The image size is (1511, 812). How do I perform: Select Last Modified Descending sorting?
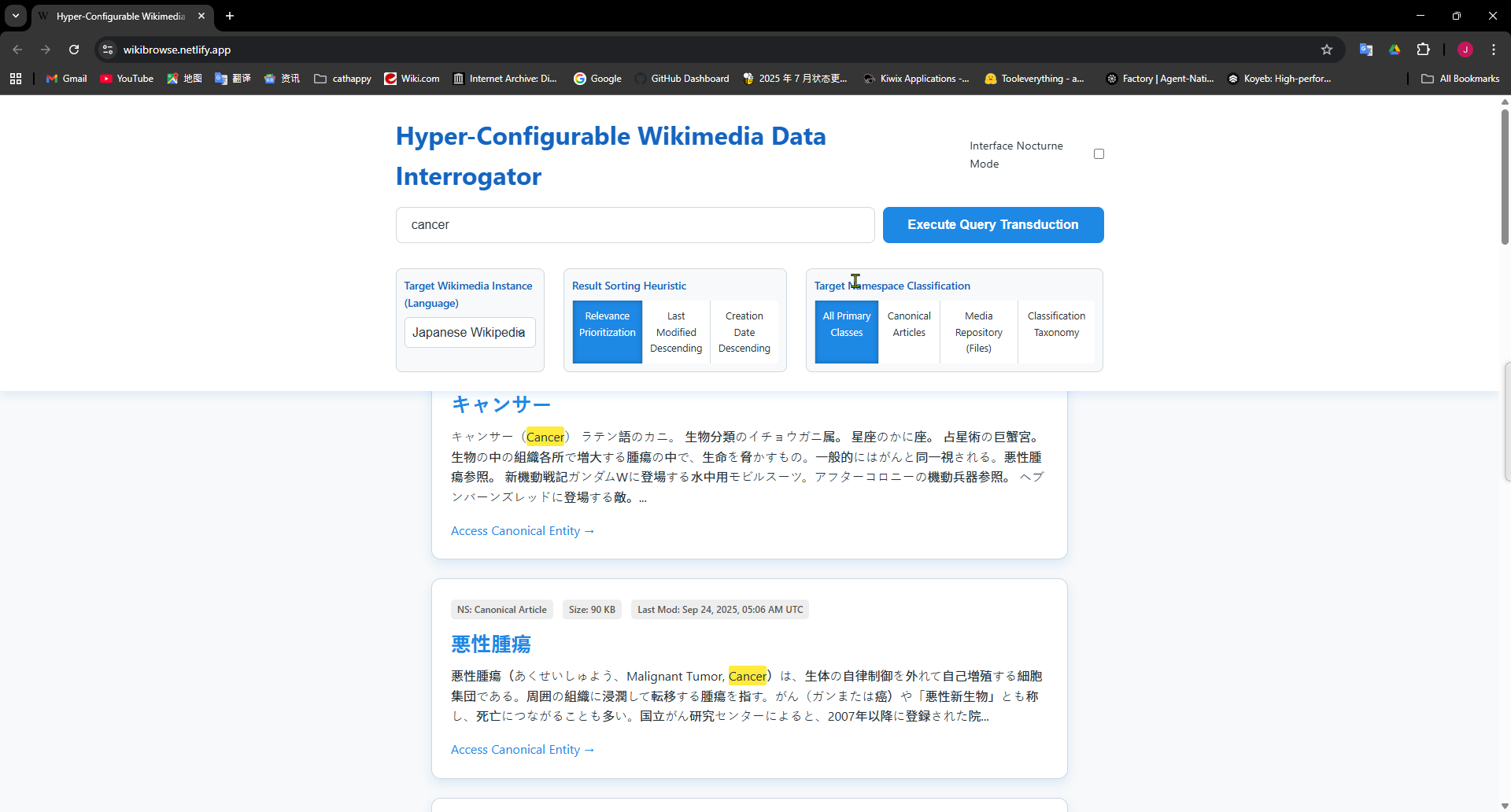point(675,331)
